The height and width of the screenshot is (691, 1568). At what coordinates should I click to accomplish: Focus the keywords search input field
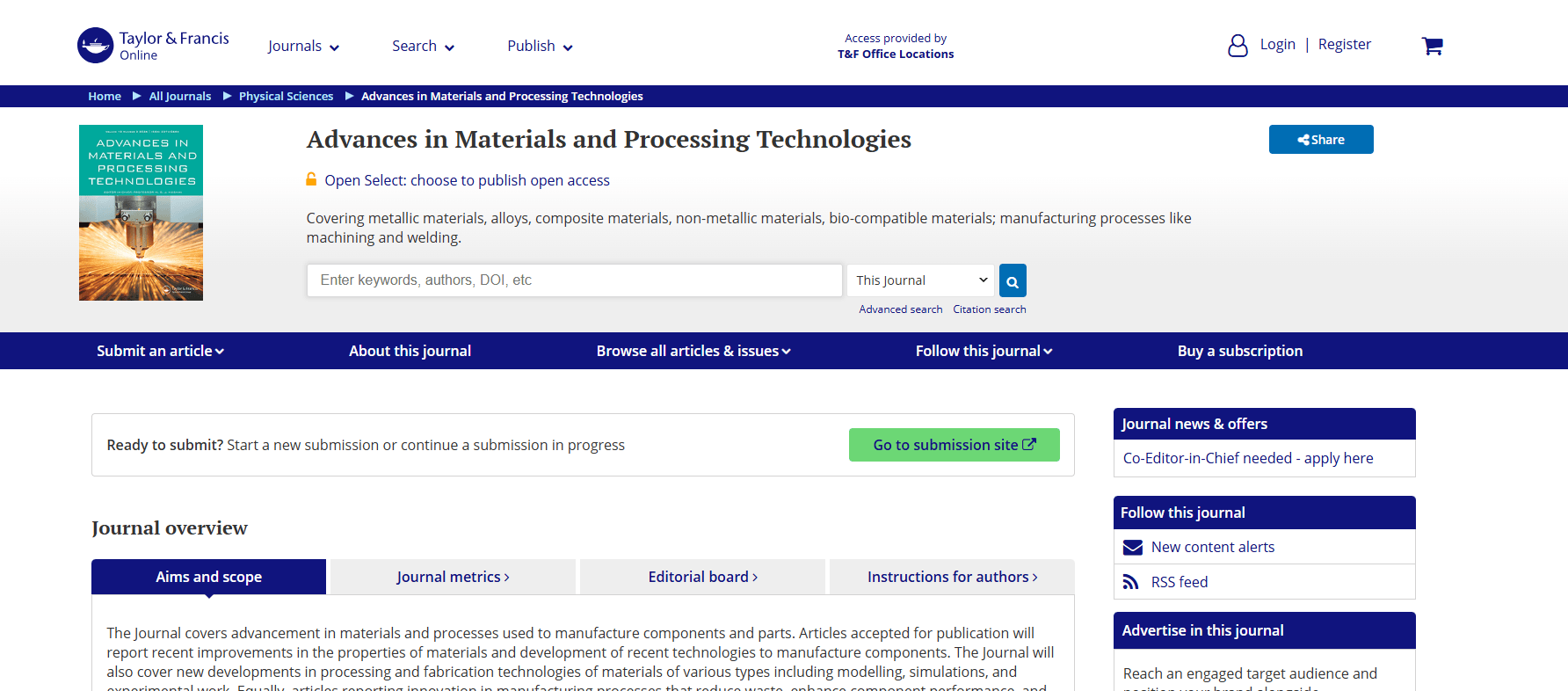click(x=575, y=280)
